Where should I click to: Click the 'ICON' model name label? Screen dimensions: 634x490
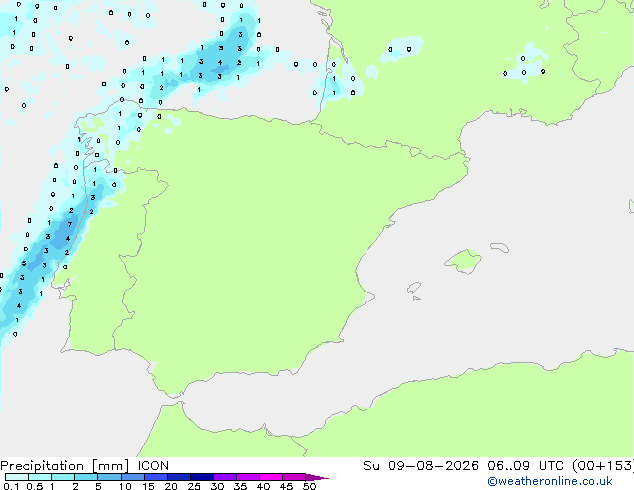tap(153, 466)
